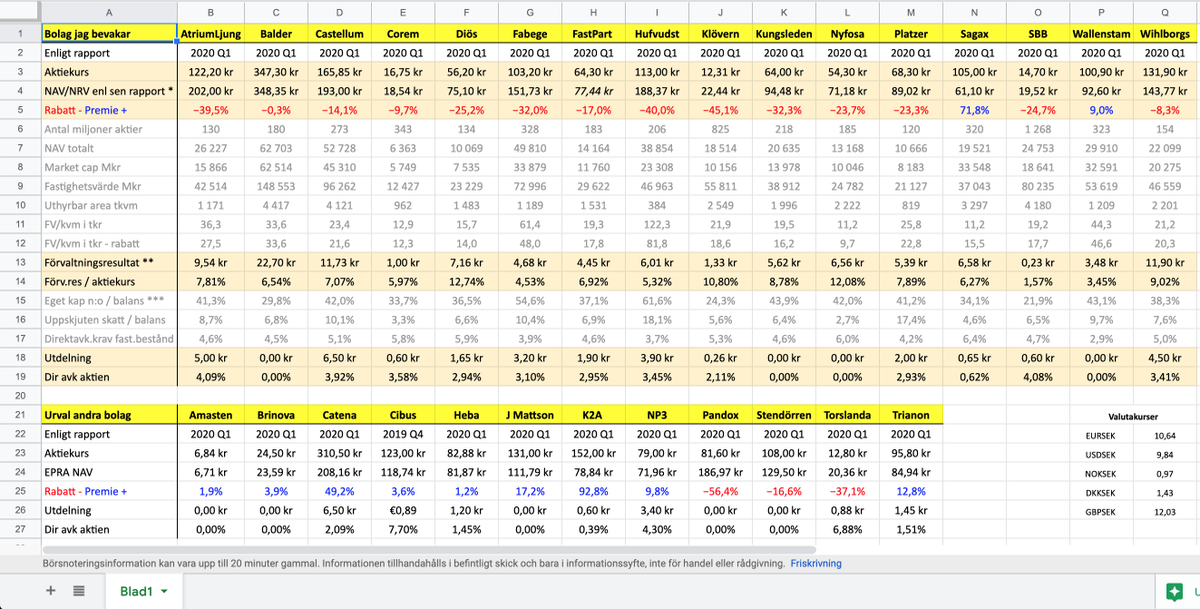Select the 'Urval andra bolag' header cell
The image size is (1200, 609).
(109, 414)
